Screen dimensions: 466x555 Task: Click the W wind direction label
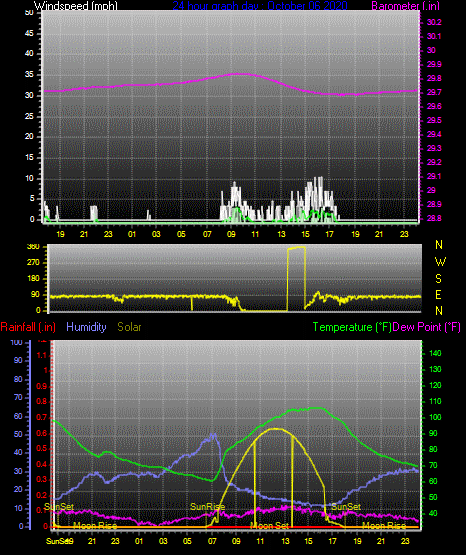[440, 262]
